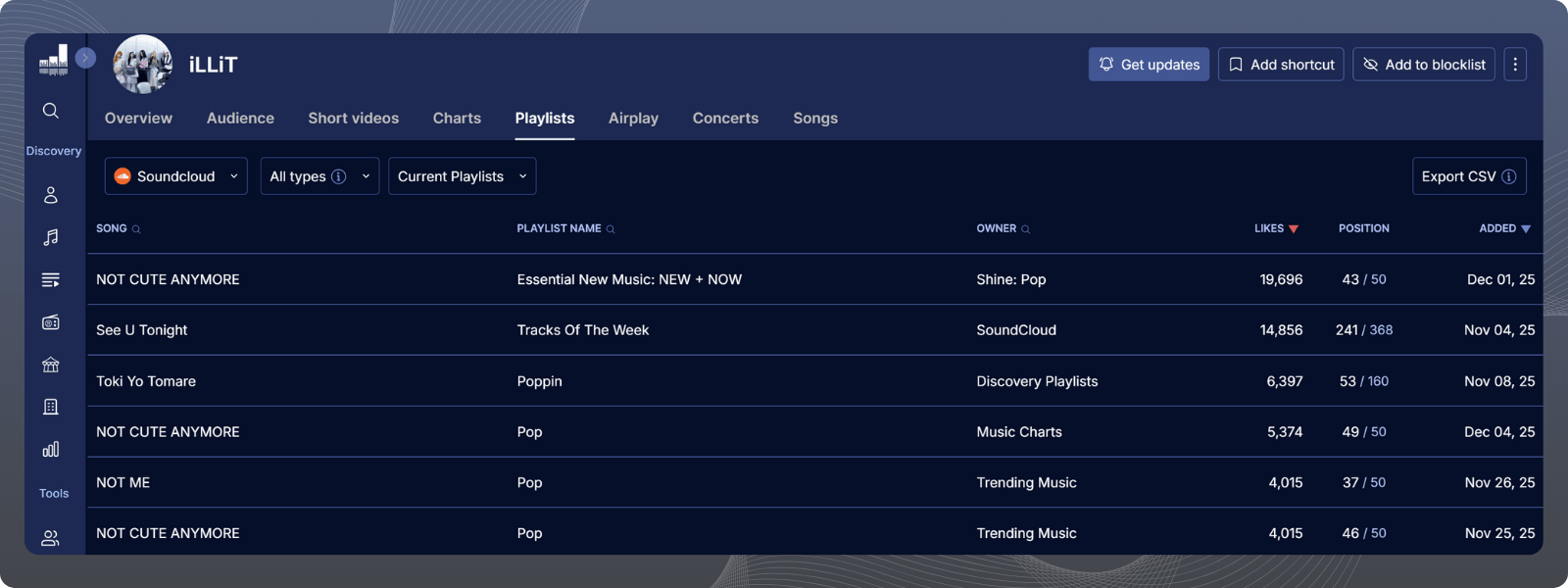Image resolution: width=1568 pixels, height=588 pixels.
Task: Click the Get updates button
Action: tap(1149, 65)
